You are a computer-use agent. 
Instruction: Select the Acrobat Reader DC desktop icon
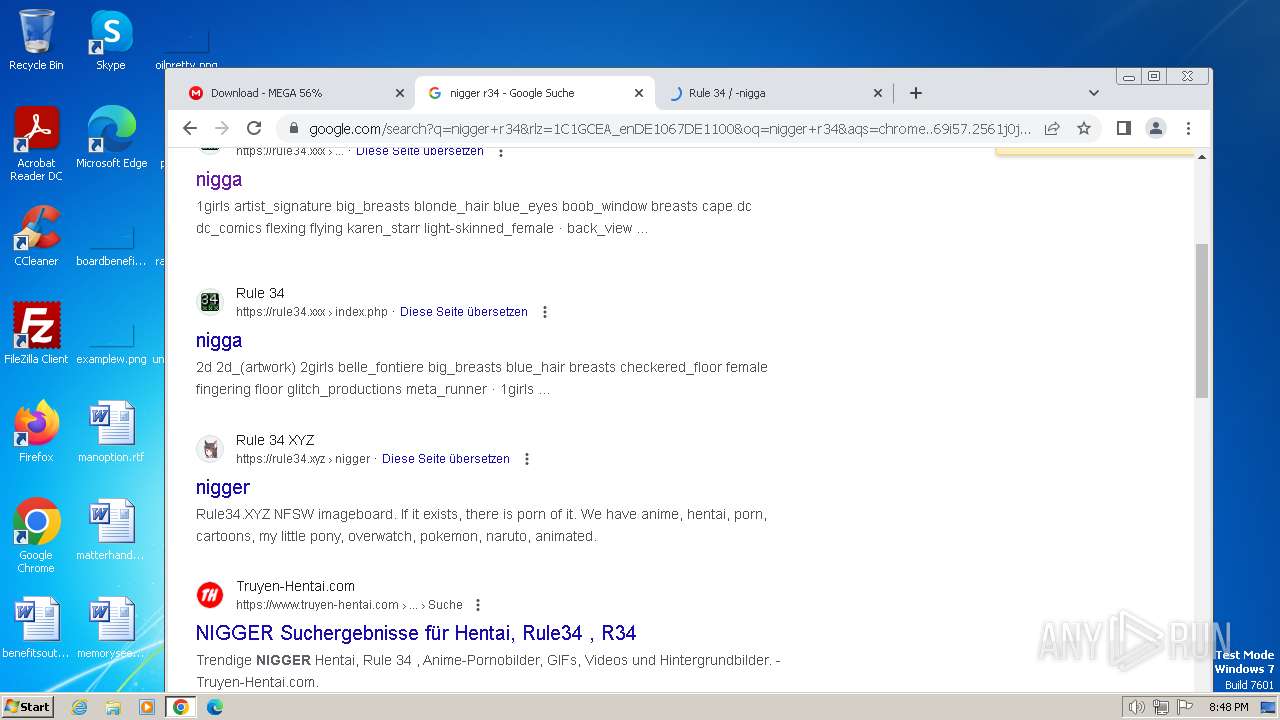coord(36,145)
